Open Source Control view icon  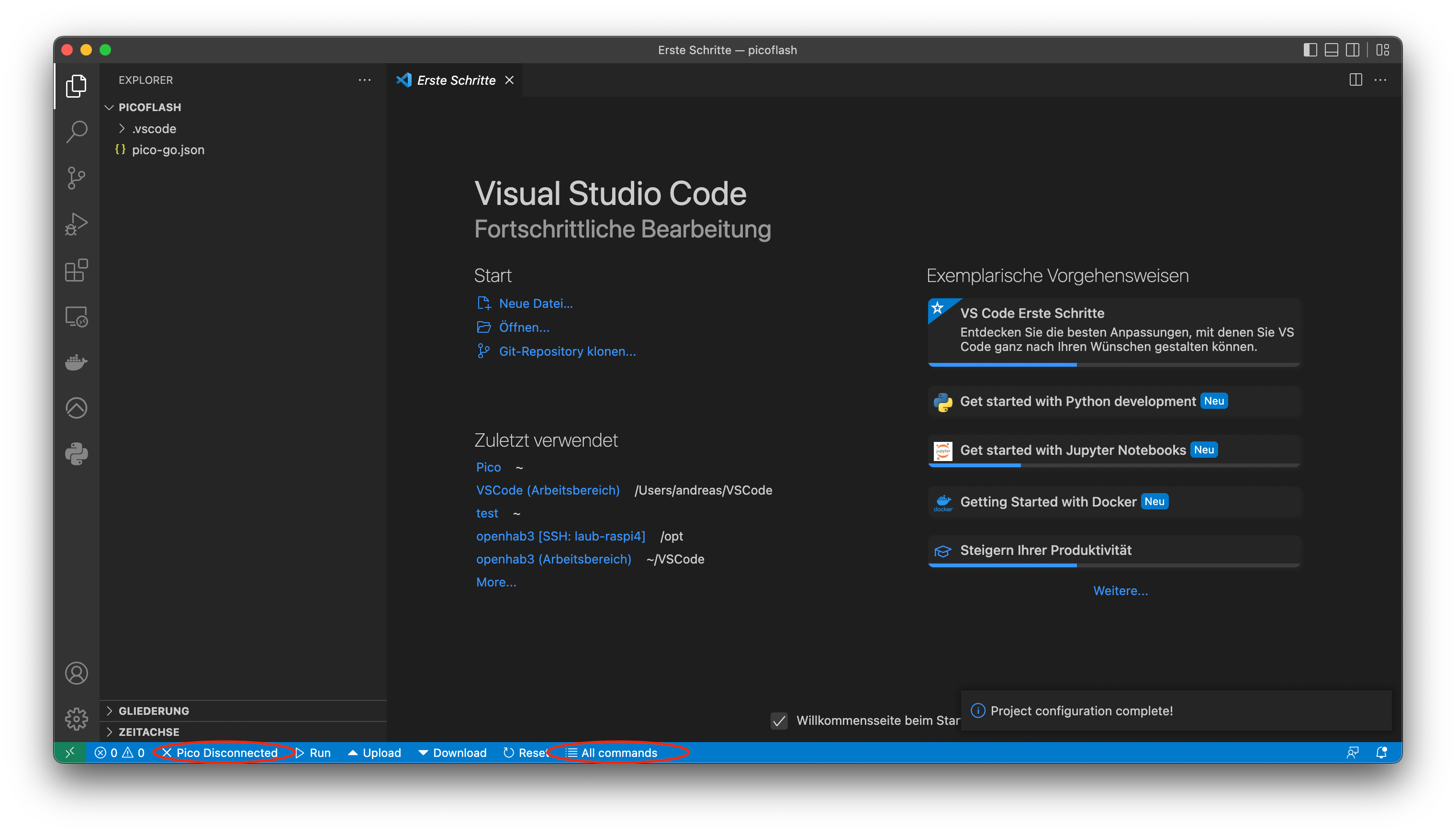(76, 178)
